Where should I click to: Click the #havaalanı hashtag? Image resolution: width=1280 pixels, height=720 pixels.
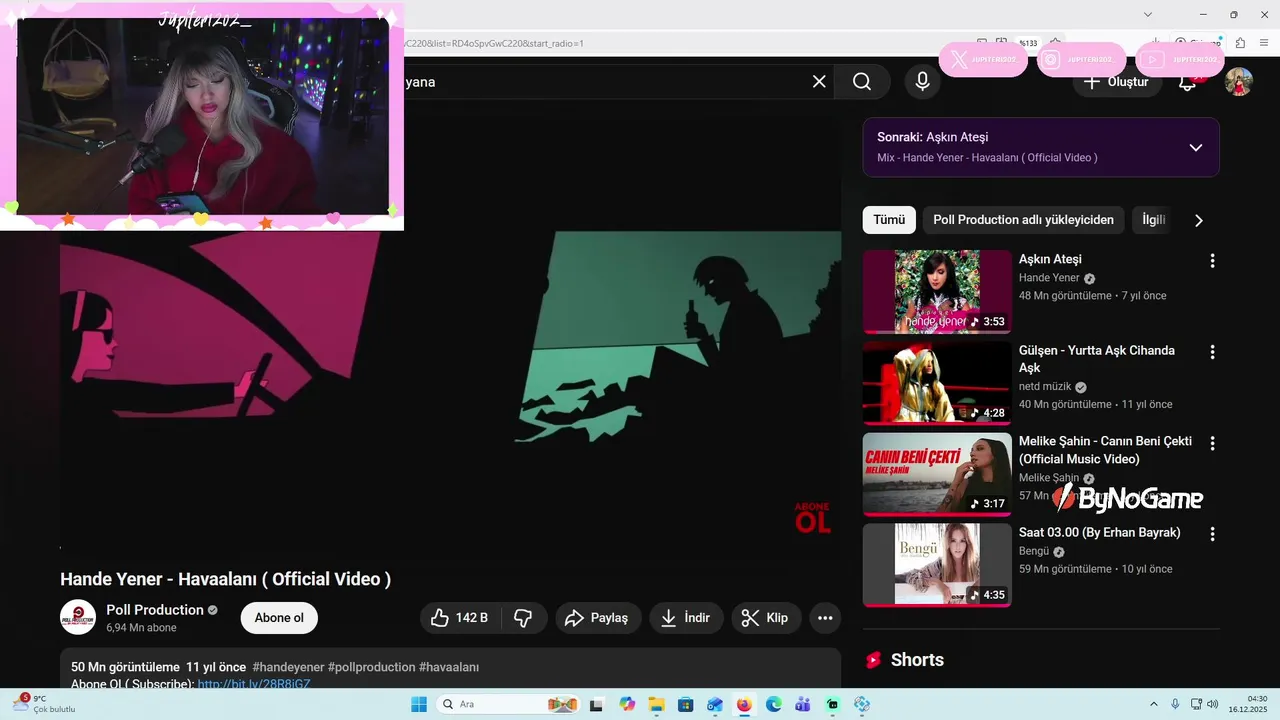coord(449,667)
